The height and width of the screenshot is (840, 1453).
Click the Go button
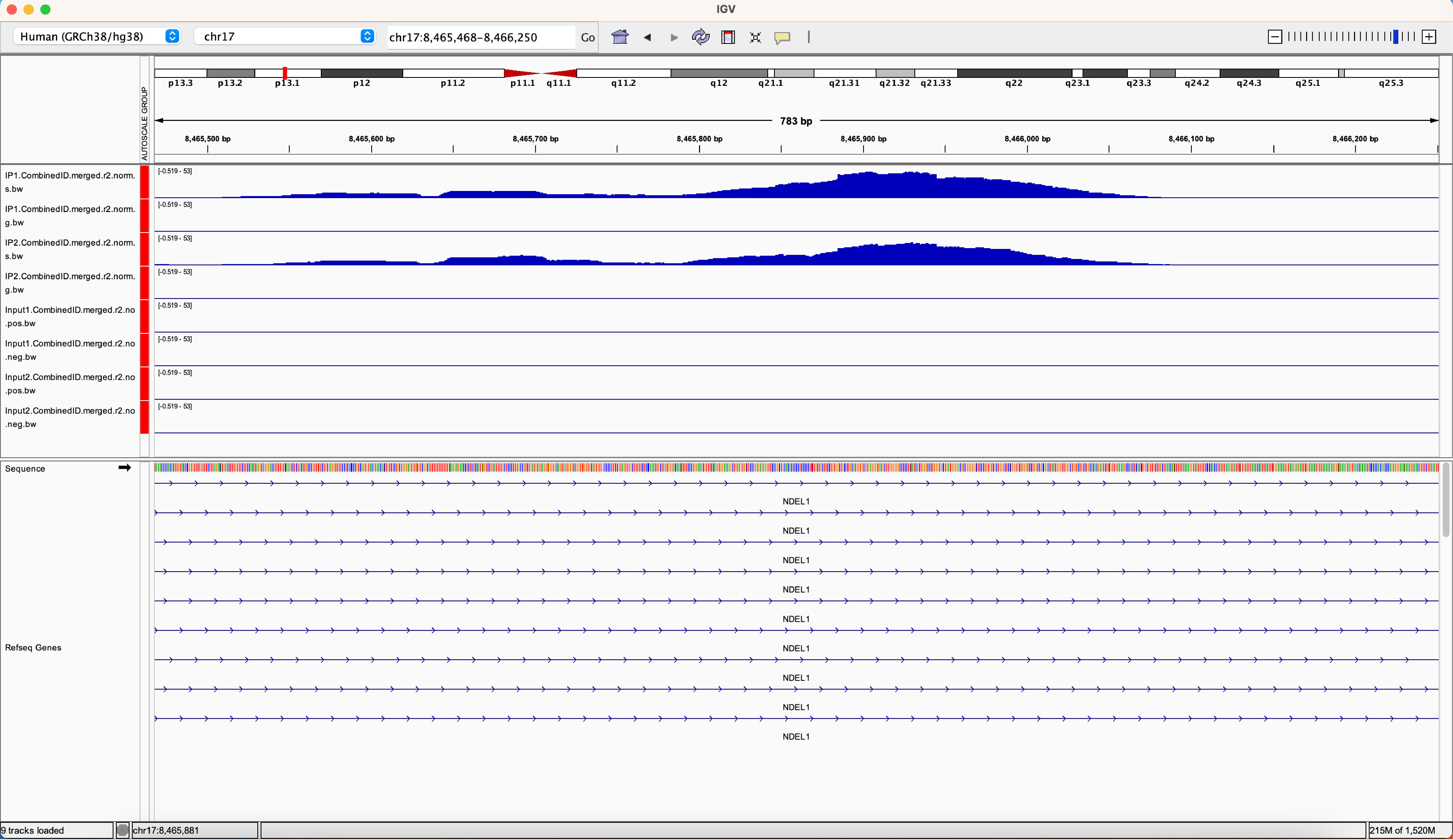(x=588, y=37)
